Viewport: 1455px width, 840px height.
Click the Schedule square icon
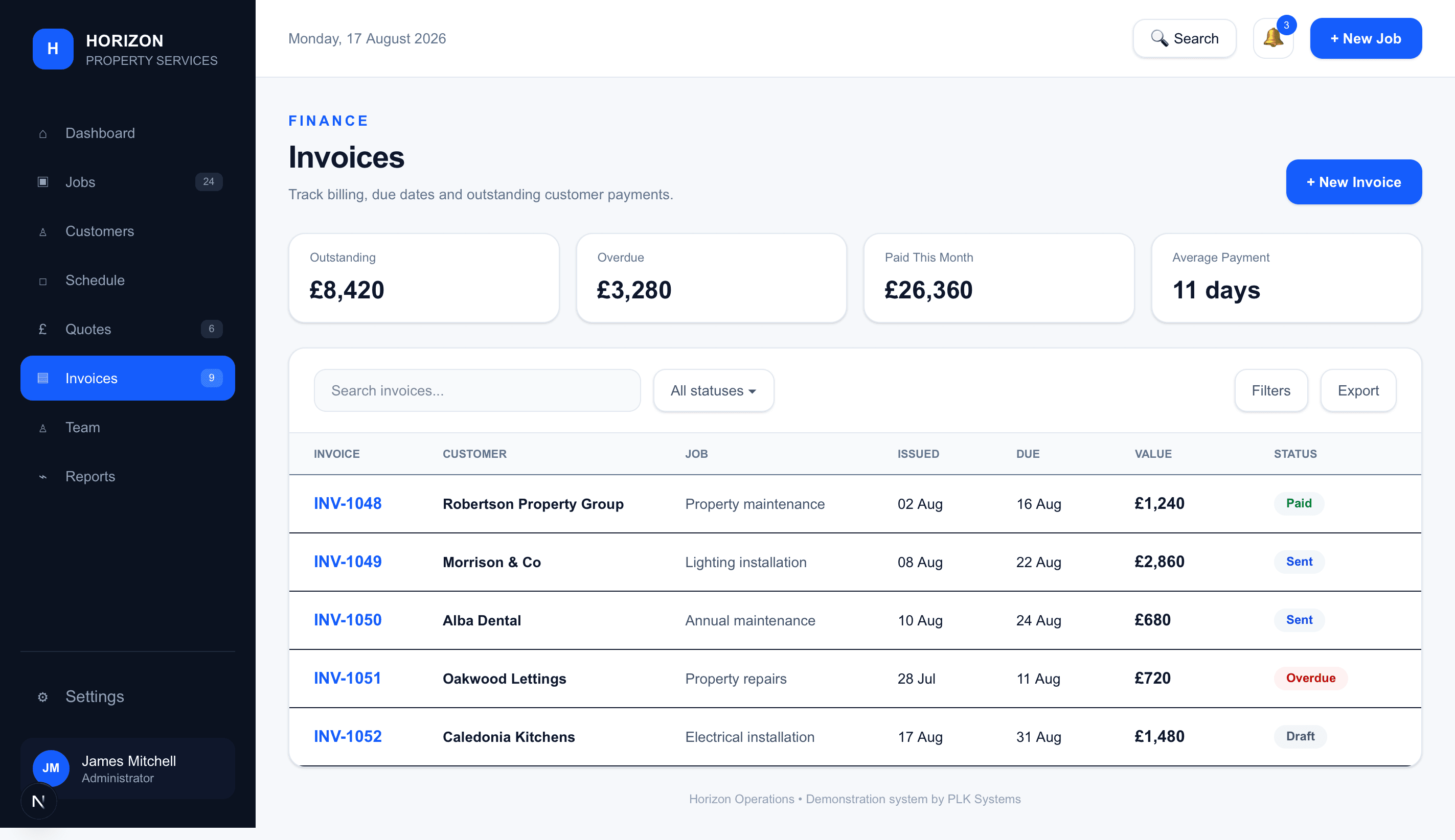coord(43,281)
